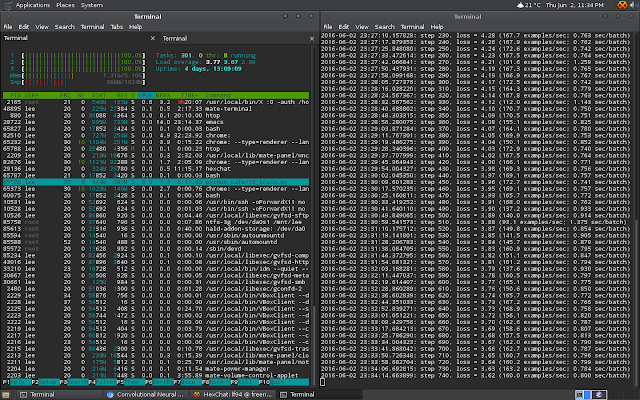Click the show desktop icon in bottom panel
640x400 pixels.
[x=6, y=394]
